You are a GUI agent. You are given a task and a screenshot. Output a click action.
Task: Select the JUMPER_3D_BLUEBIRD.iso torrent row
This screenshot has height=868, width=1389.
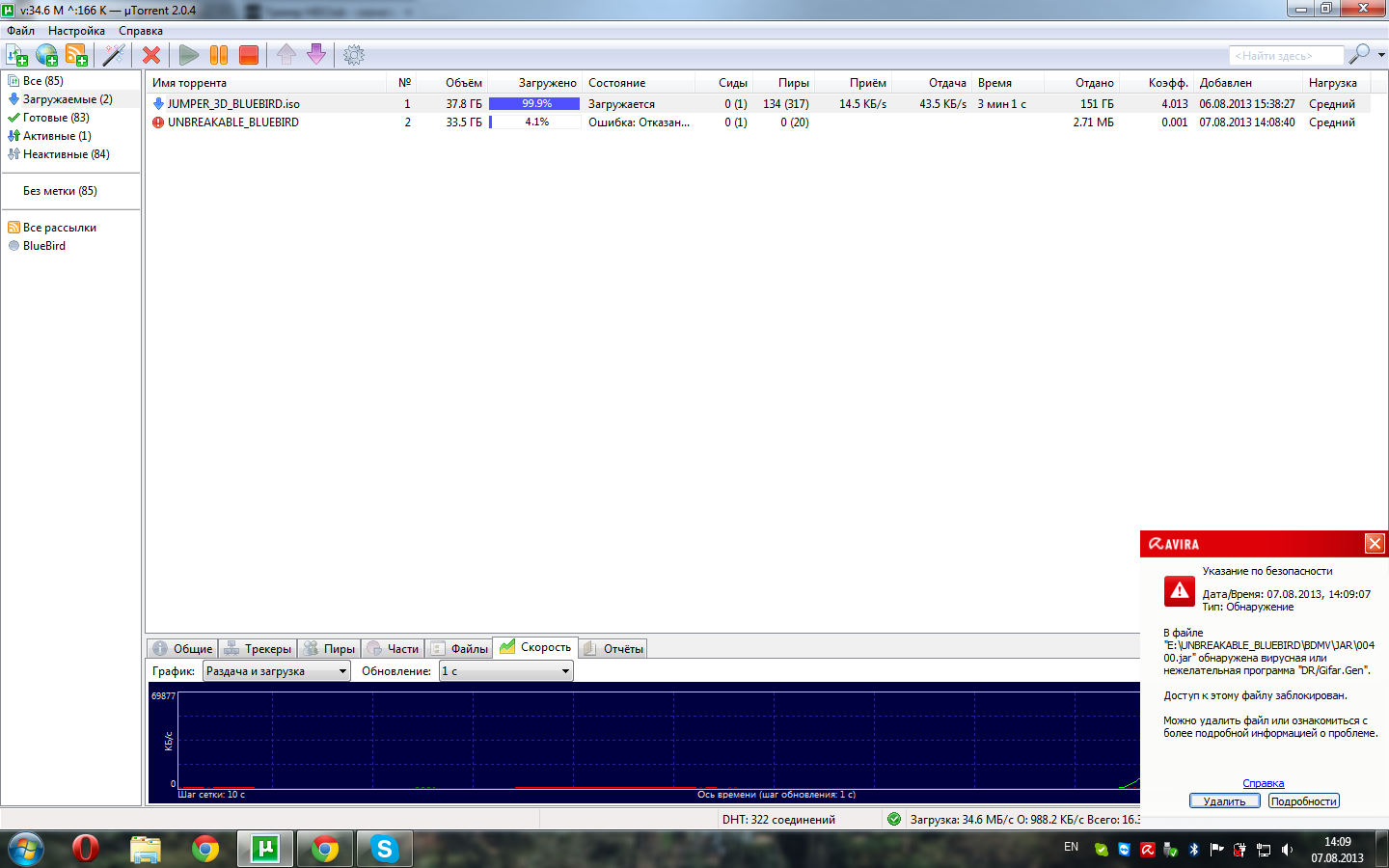(757, 104)
